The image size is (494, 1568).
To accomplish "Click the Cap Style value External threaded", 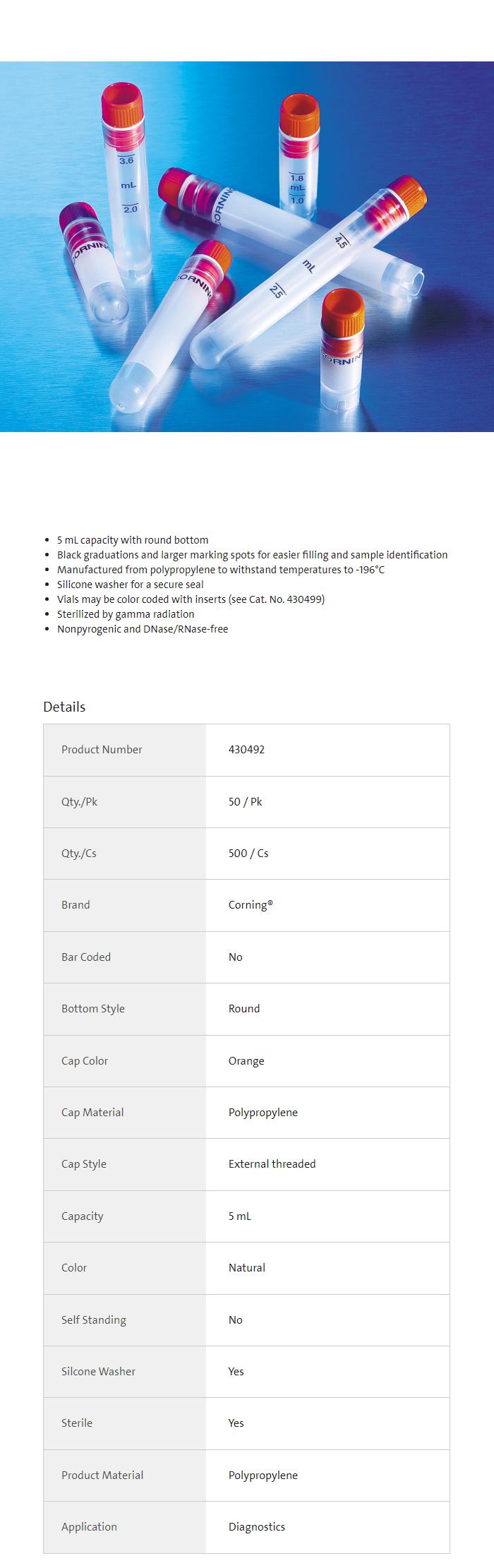I will click(x=272, y=1164).
